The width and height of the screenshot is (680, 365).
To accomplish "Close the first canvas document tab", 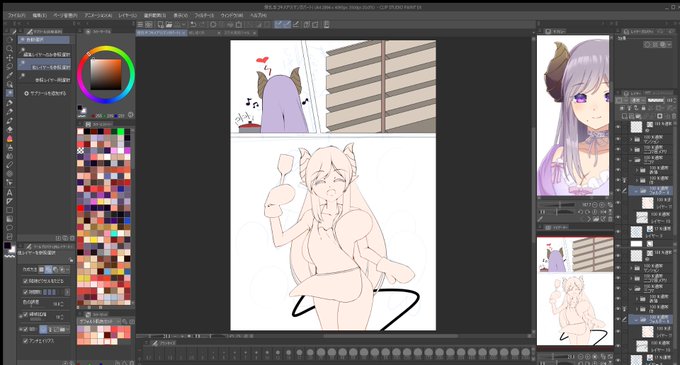I will point(184,33).
